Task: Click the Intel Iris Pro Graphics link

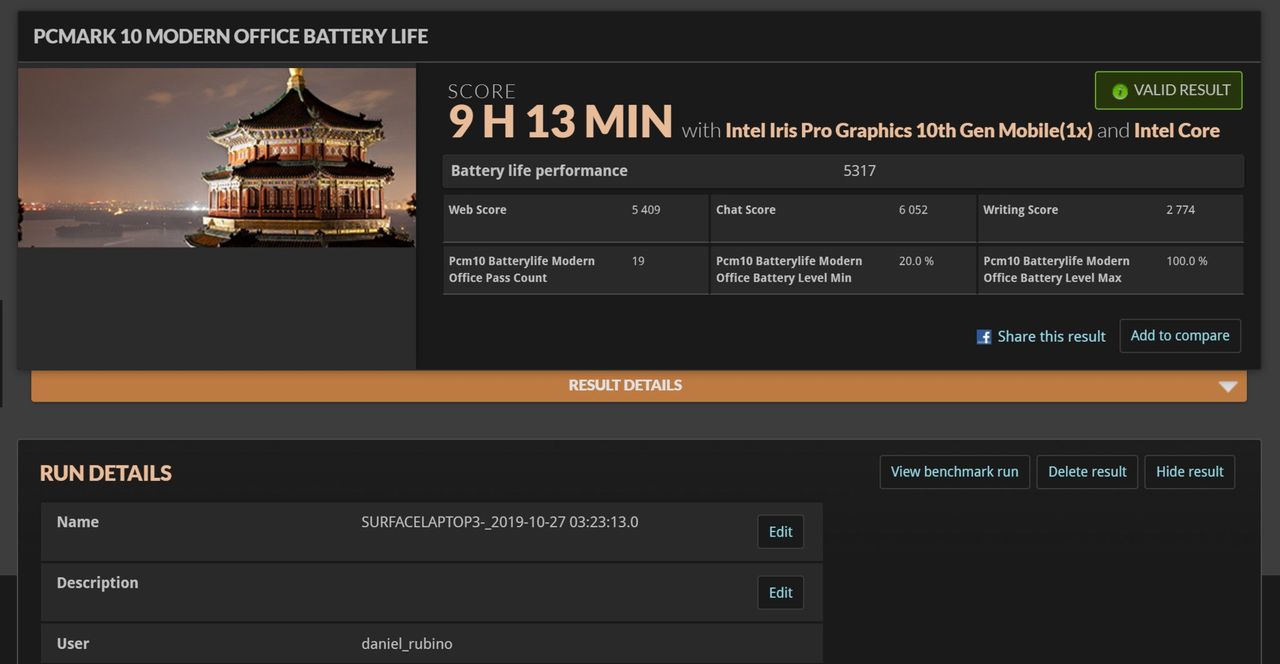Action: pyautogui.click(x=909, y=131)
